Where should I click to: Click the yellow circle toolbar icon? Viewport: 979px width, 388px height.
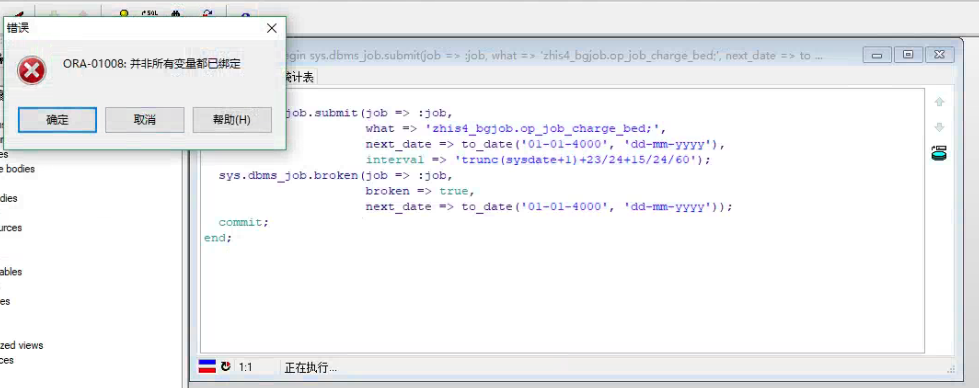(x=124, y=12)
